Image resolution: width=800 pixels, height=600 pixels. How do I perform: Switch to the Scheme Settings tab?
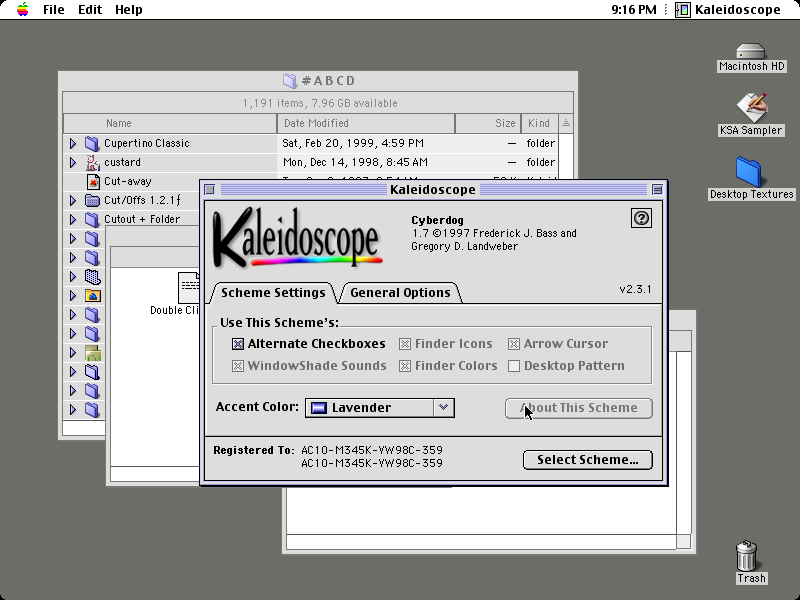pyautogui.click(x=273, y=293)
